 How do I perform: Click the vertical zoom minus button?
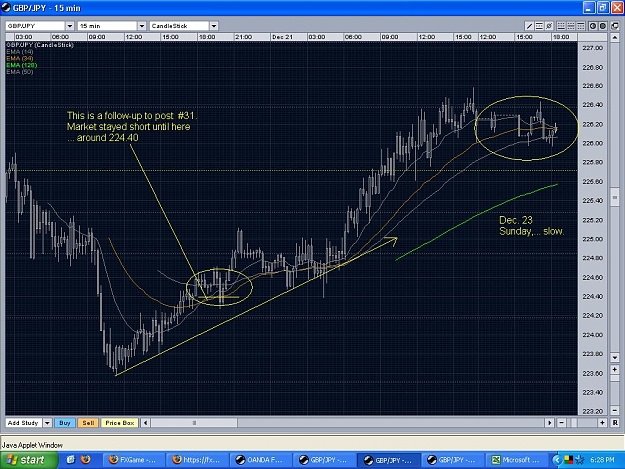click(x=615, y=410)
